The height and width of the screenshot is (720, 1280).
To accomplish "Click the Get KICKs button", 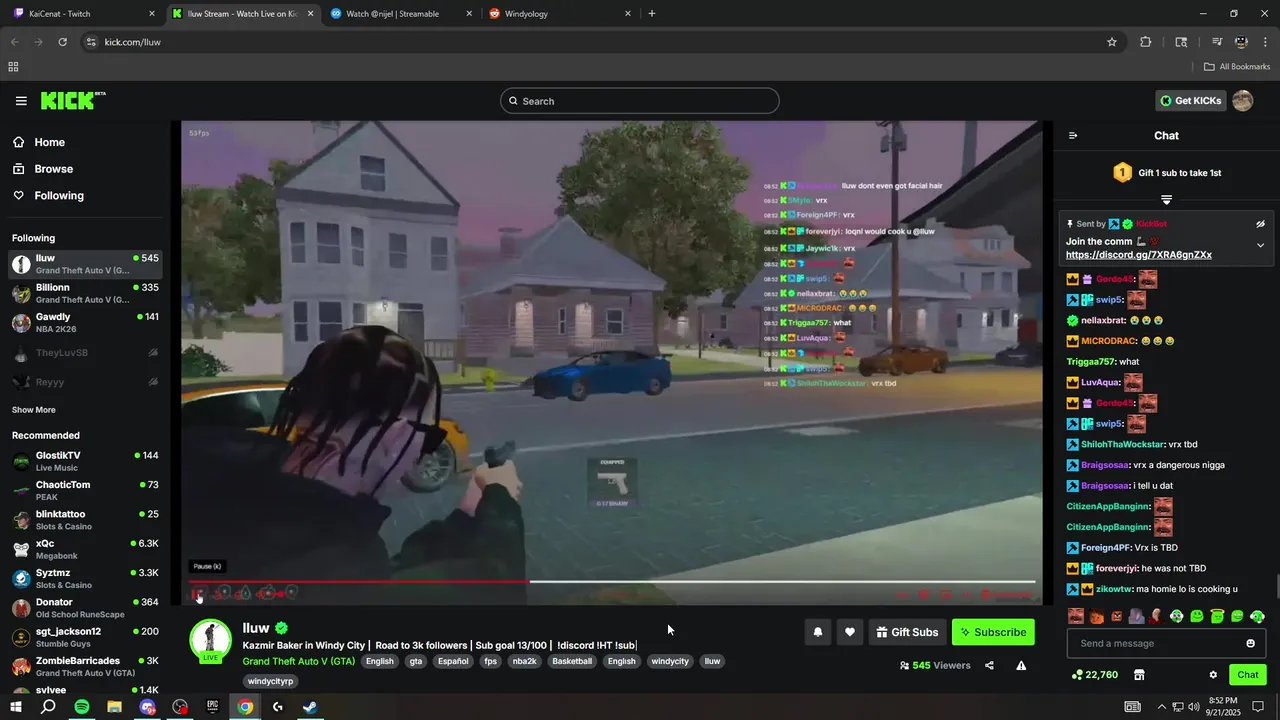I will (1190, 101).
